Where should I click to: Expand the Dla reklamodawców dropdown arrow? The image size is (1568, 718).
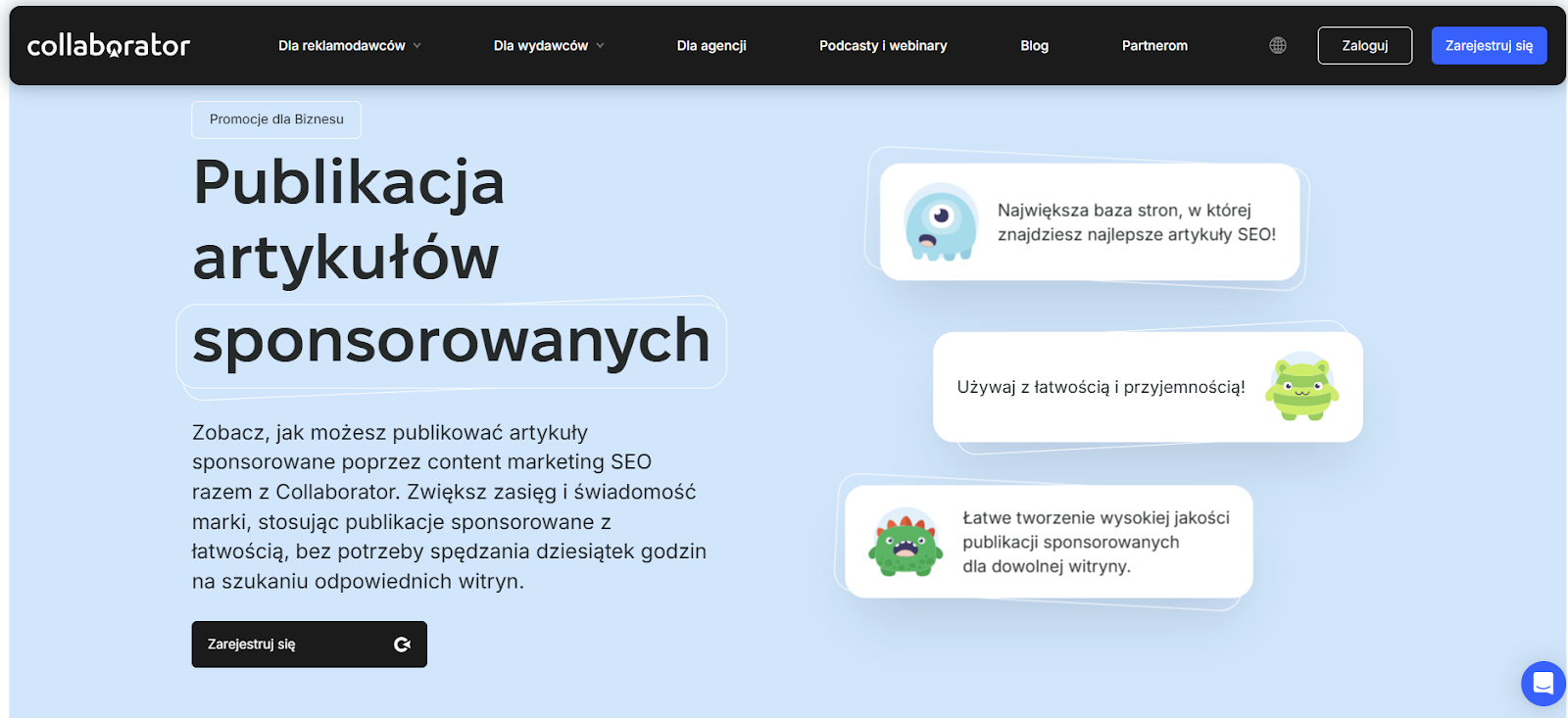pyautogui.click(x=417, y=46)
